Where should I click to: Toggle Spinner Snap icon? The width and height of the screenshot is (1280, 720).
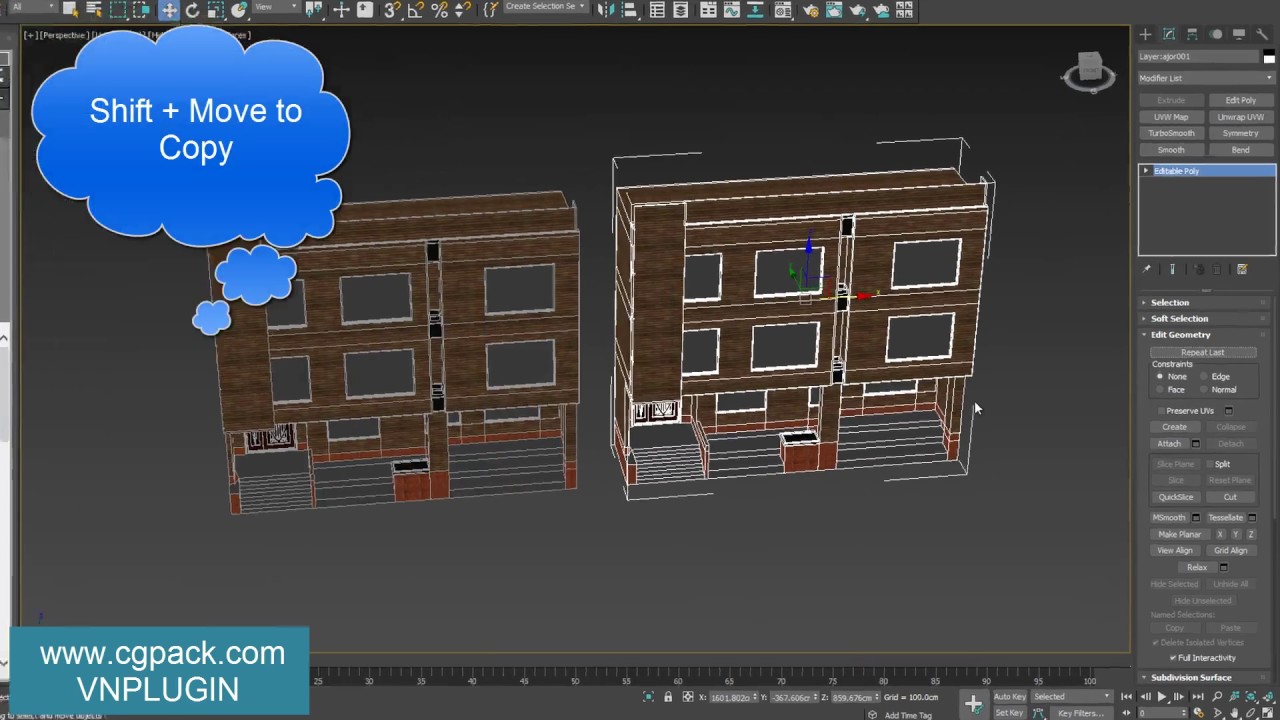(x=463, y=10)
